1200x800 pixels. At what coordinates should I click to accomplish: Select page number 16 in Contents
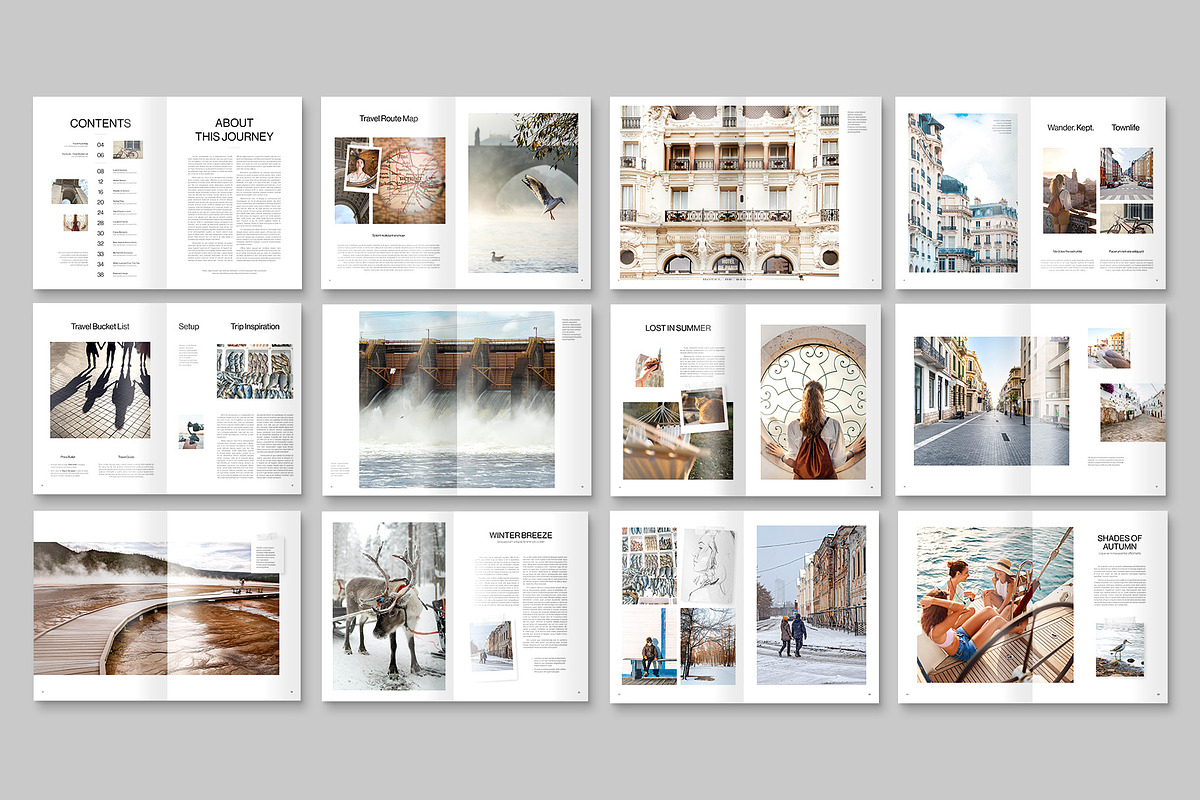[100, 191]
